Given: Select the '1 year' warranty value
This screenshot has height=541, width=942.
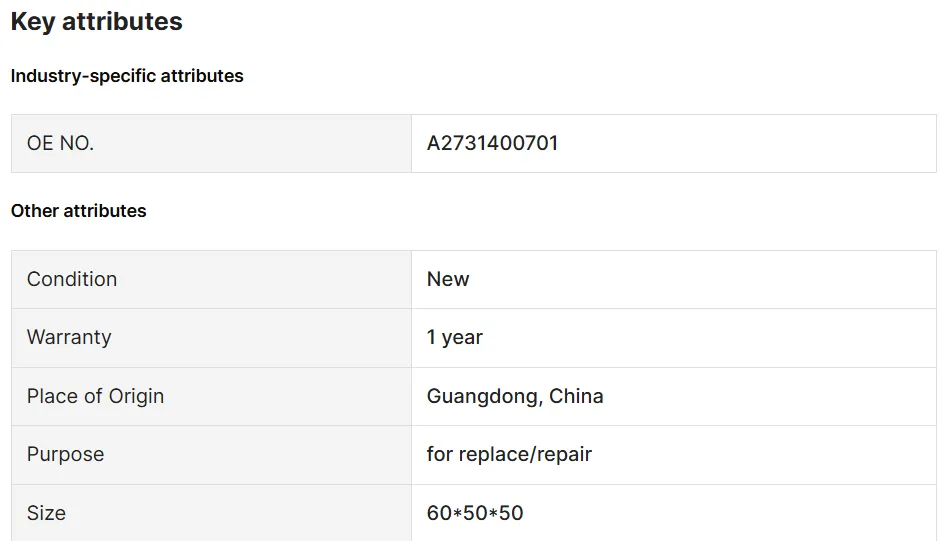Looking at the screenshot, I should [x=454, y=337].
